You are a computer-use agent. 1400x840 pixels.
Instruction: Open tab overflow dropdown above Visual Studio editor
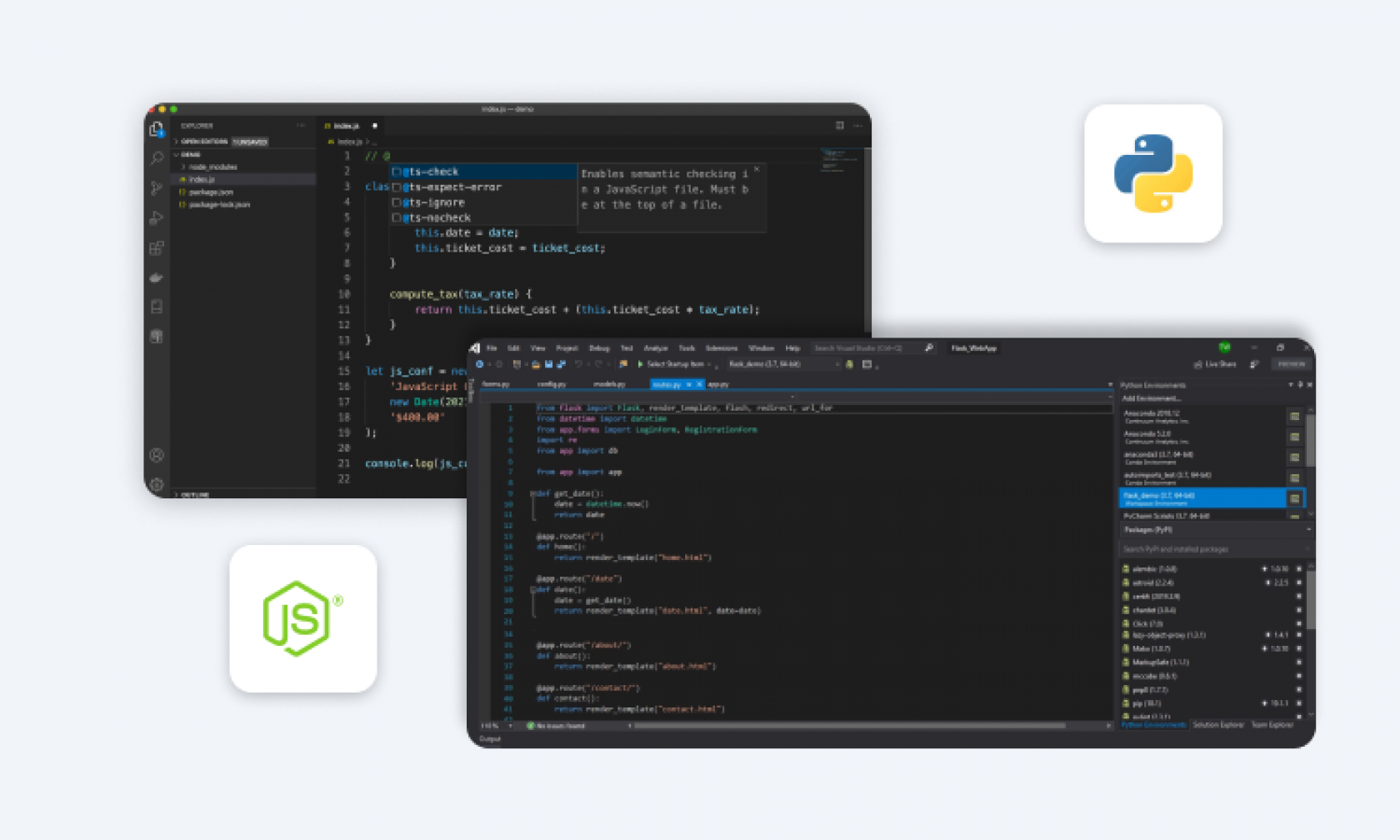pyautogui.click(x=1109, y=385)
